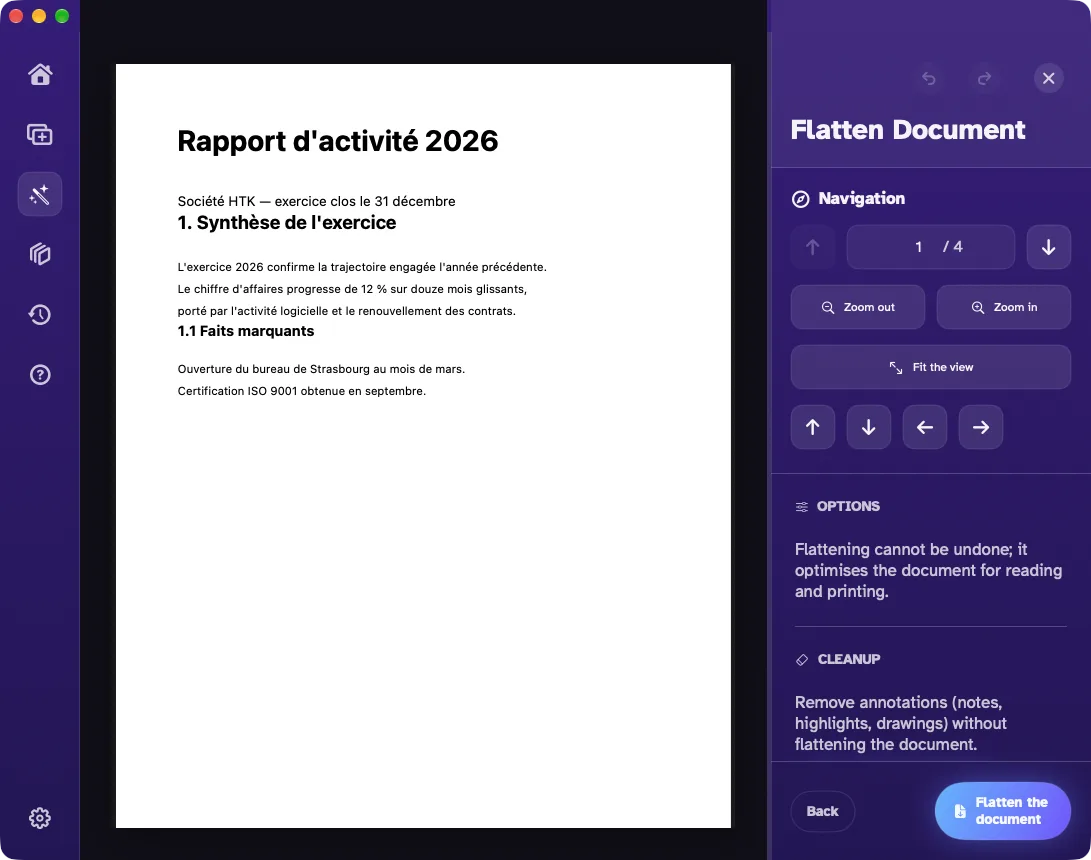Select the magic wand tools icon
Viewport: 1091px width, 860px height.
coord(40,194)
